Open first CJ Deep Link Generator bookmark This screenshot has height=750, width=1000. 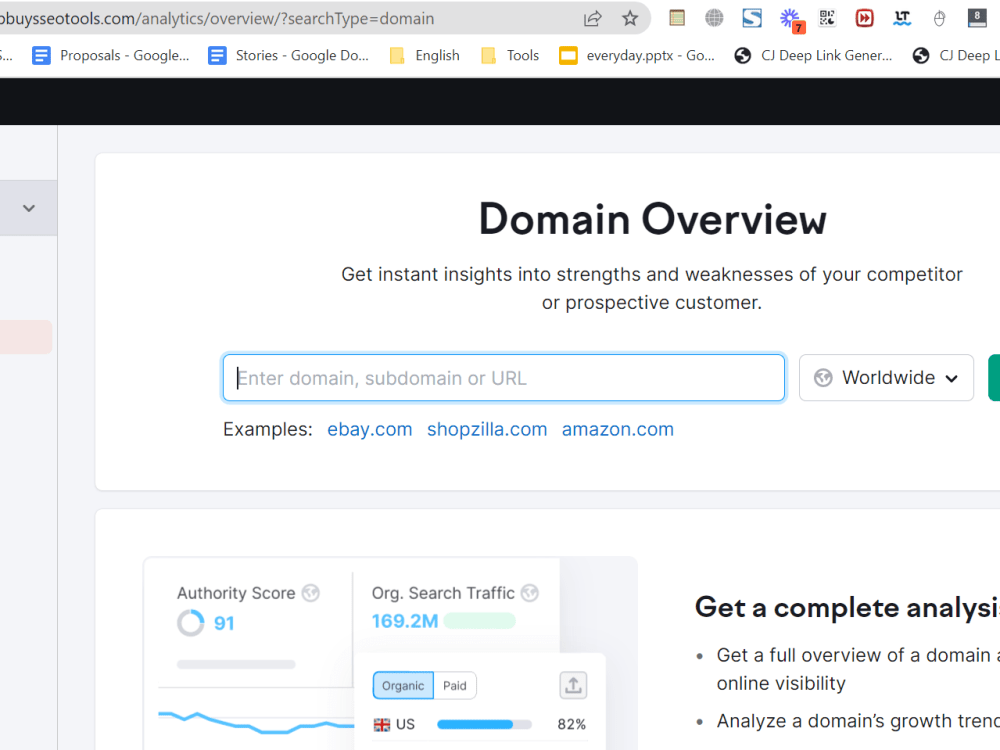(813, 55)
